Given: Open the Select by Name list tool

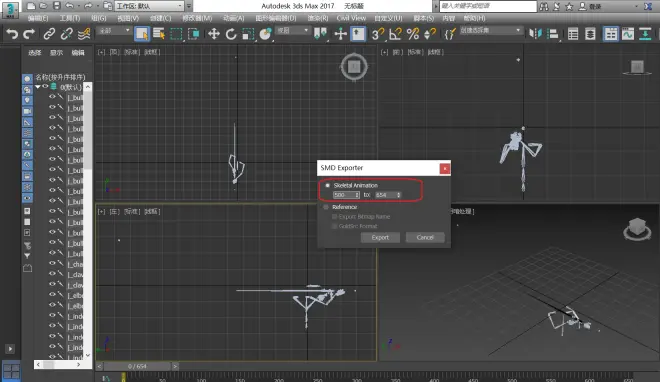Looking at the screenshot, I should pyautogui.click(x=159, y=34).
